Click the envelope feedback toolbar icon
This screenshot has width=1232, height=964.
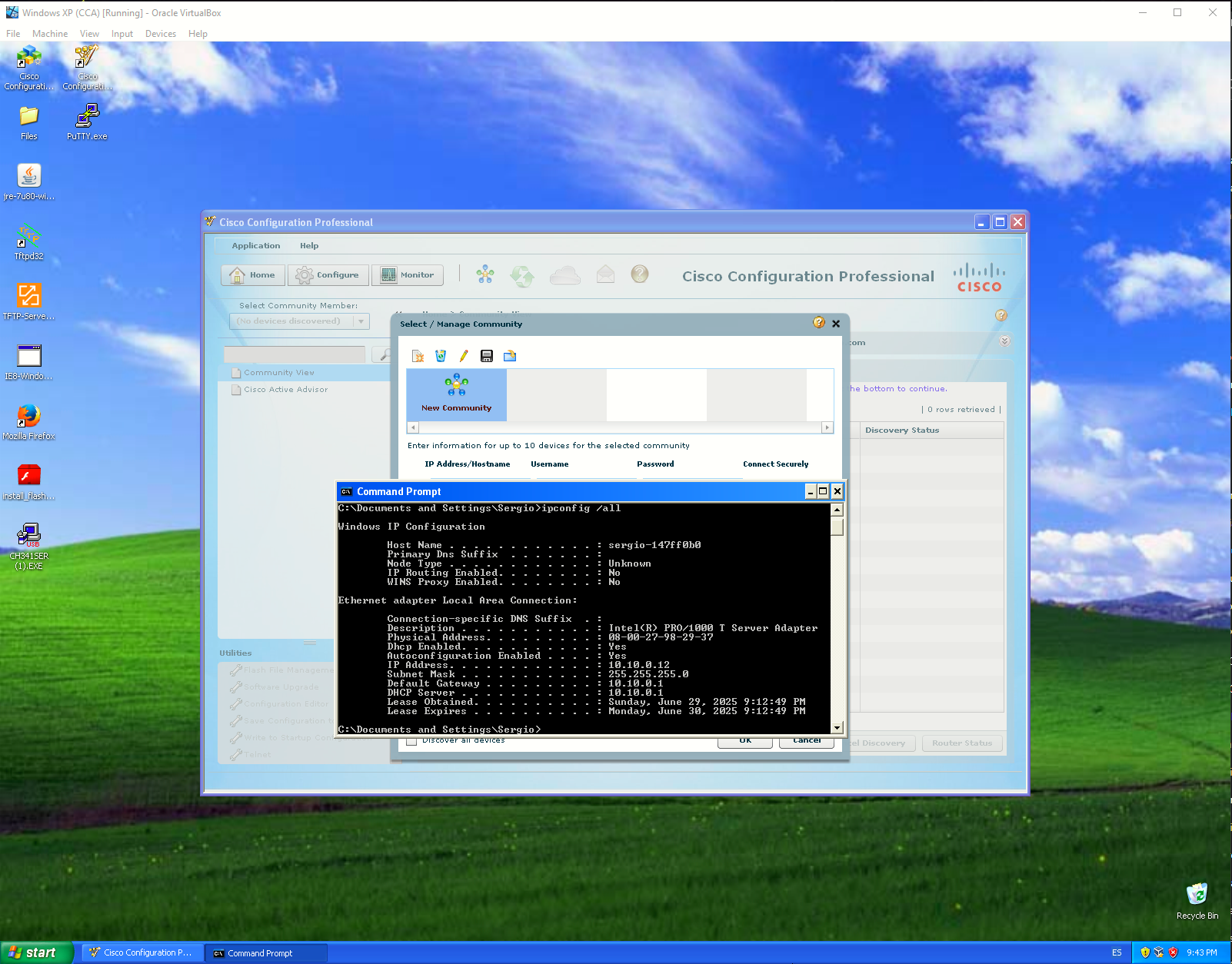pyautogui.click(x=606, y=274)
